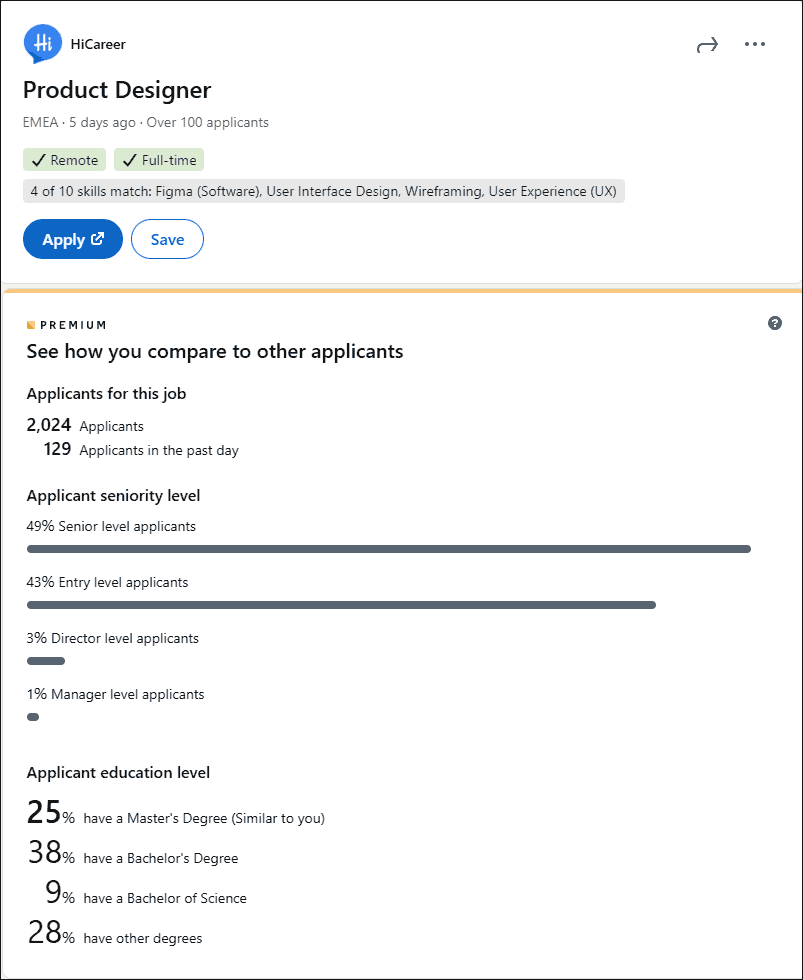Save this job posting
Image resolution: width=803 pixels, height=980 pixels.
pos(167,239)
